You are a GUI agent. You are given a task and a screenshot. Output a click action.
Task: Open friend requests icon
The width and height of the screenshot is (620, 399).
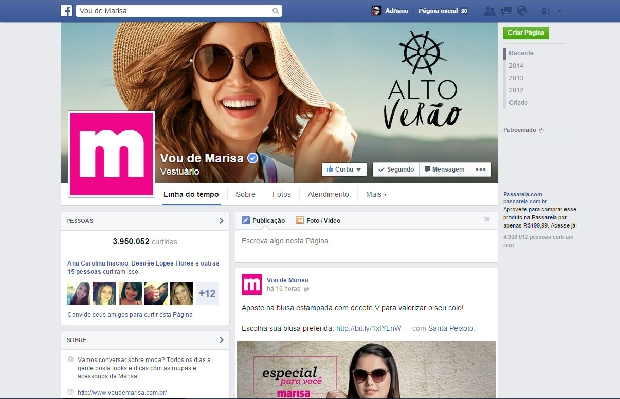coord(490,11)
